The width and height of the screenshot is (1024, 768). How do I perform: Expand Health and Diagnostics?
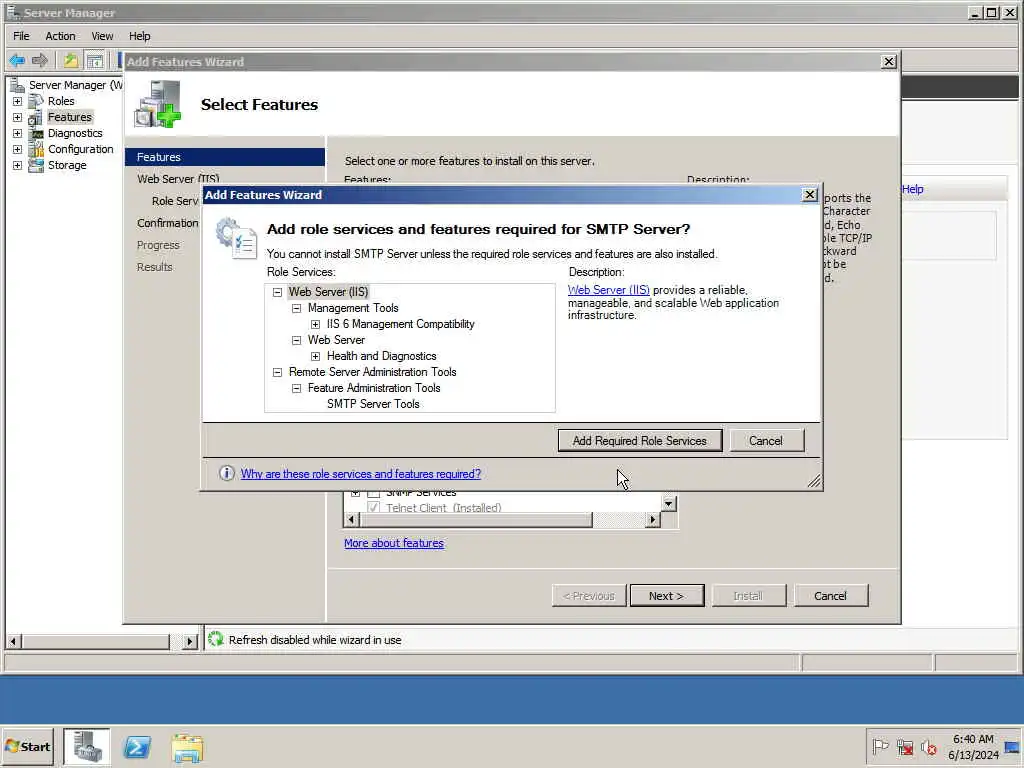[315, 357]
